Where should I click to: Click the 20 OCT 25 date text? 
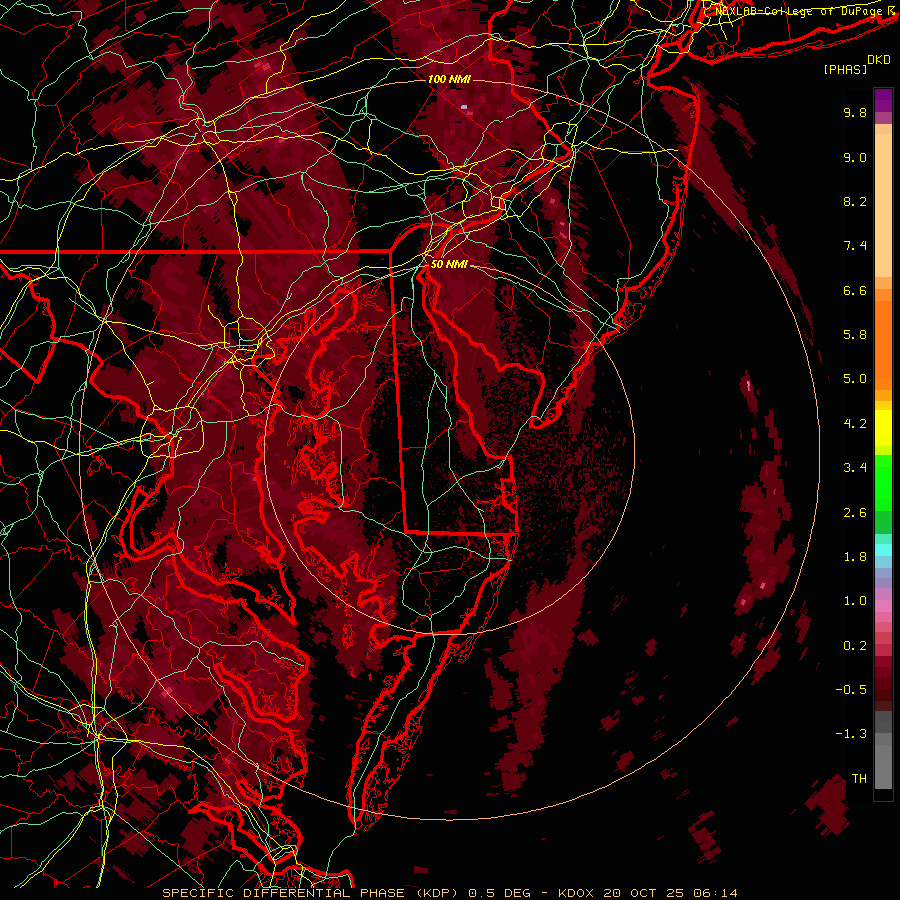click(x=645, y=893)
